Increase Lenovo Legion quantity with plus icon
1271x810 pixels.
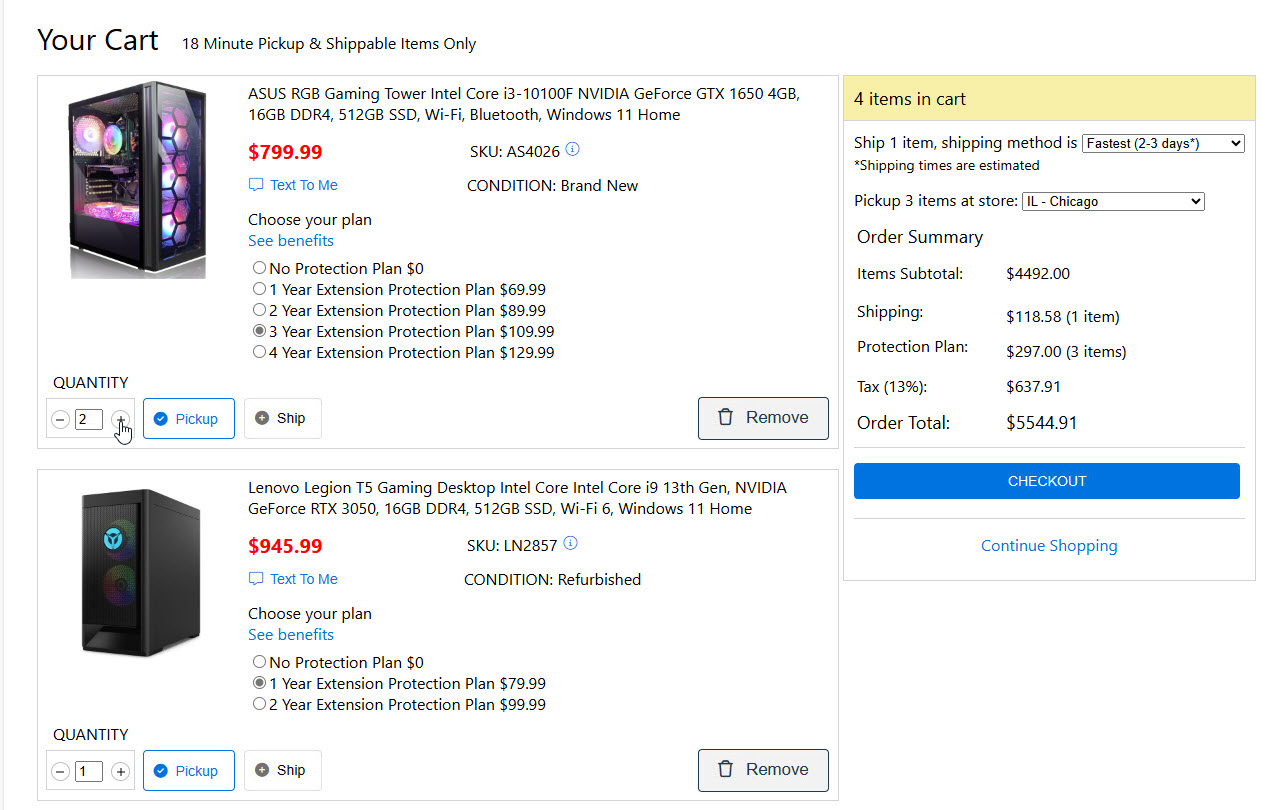(x=120, y=771)
